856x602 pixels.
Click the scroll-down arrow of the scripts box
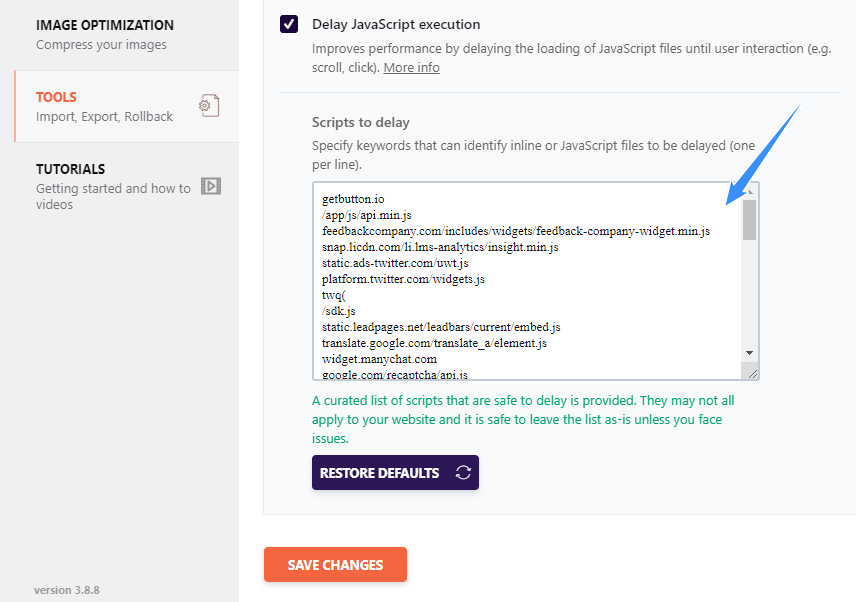749,353
